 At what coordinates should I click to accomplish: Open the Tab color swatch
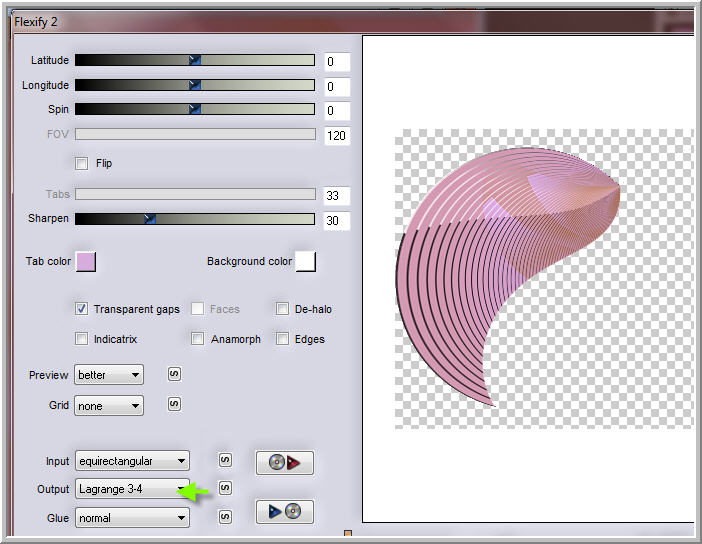(86, 261)
